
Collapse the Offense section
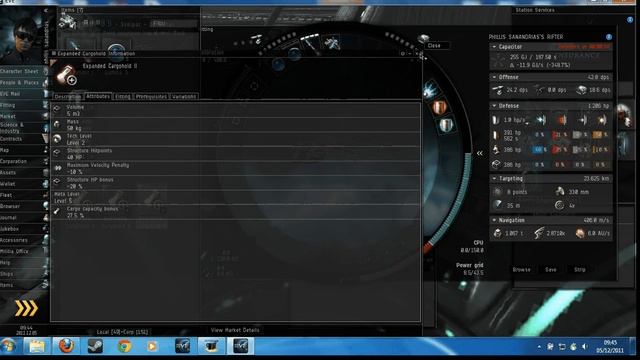[494, 77]
